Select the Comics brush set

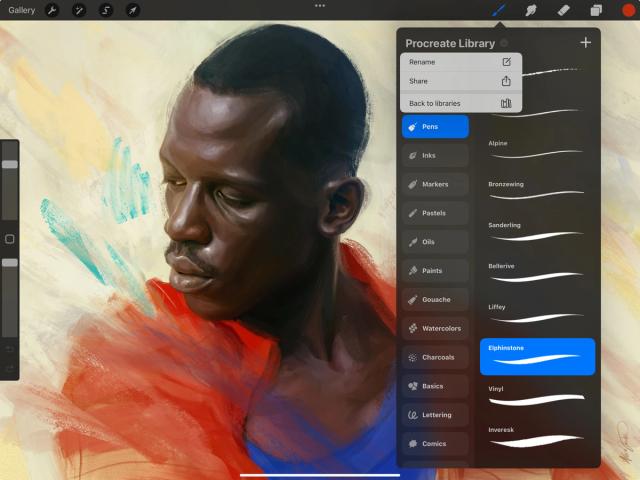click(x=435, y=444)
